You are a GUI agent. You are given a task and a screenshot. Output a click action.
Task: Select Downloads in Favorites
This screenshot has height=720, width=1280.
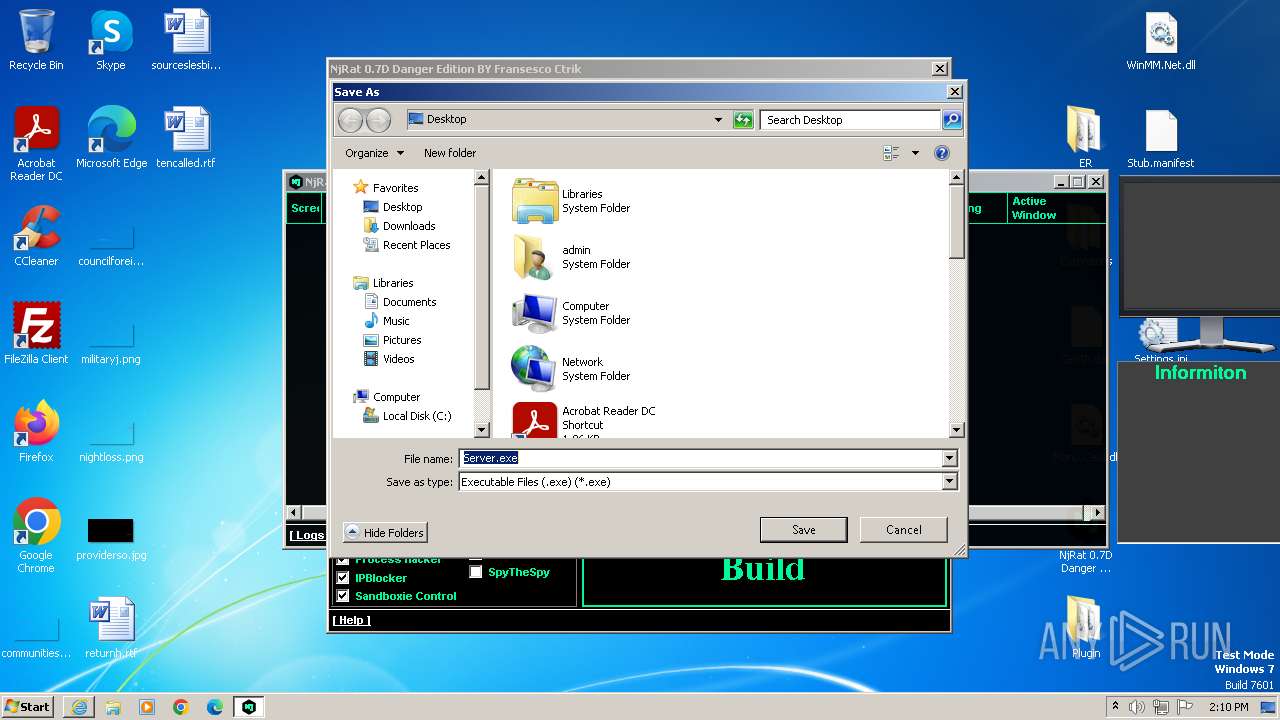pos(409,226)
